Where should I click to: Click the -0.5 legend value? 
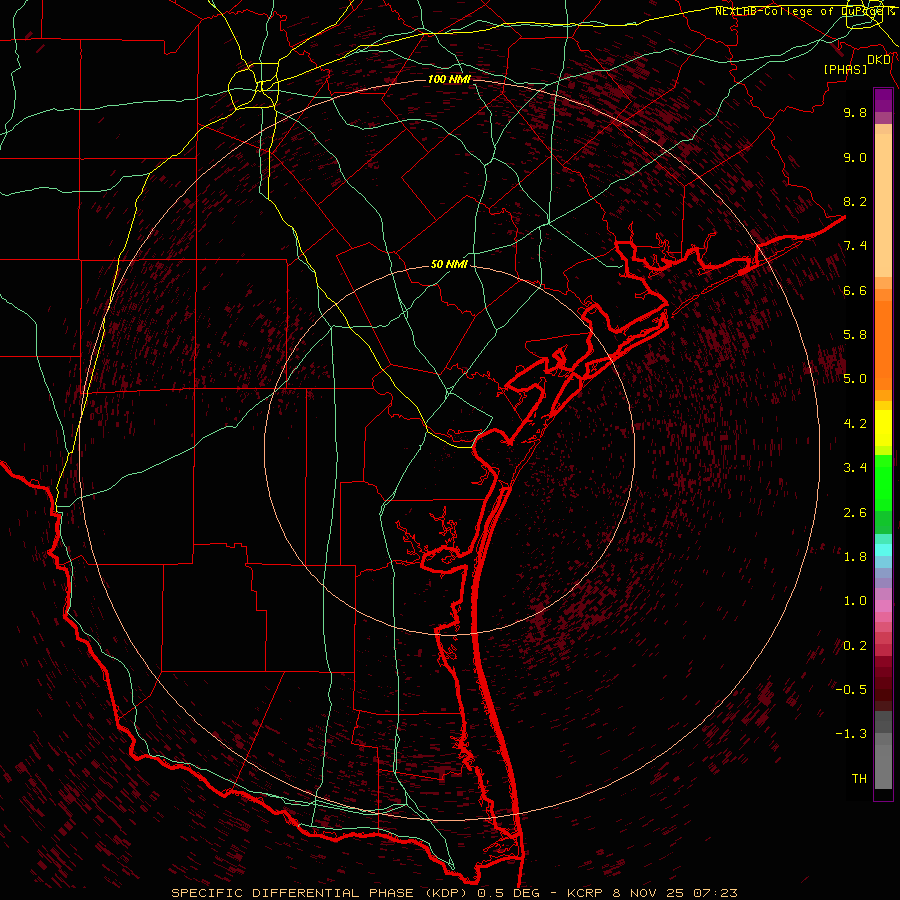tap(851, 690)
